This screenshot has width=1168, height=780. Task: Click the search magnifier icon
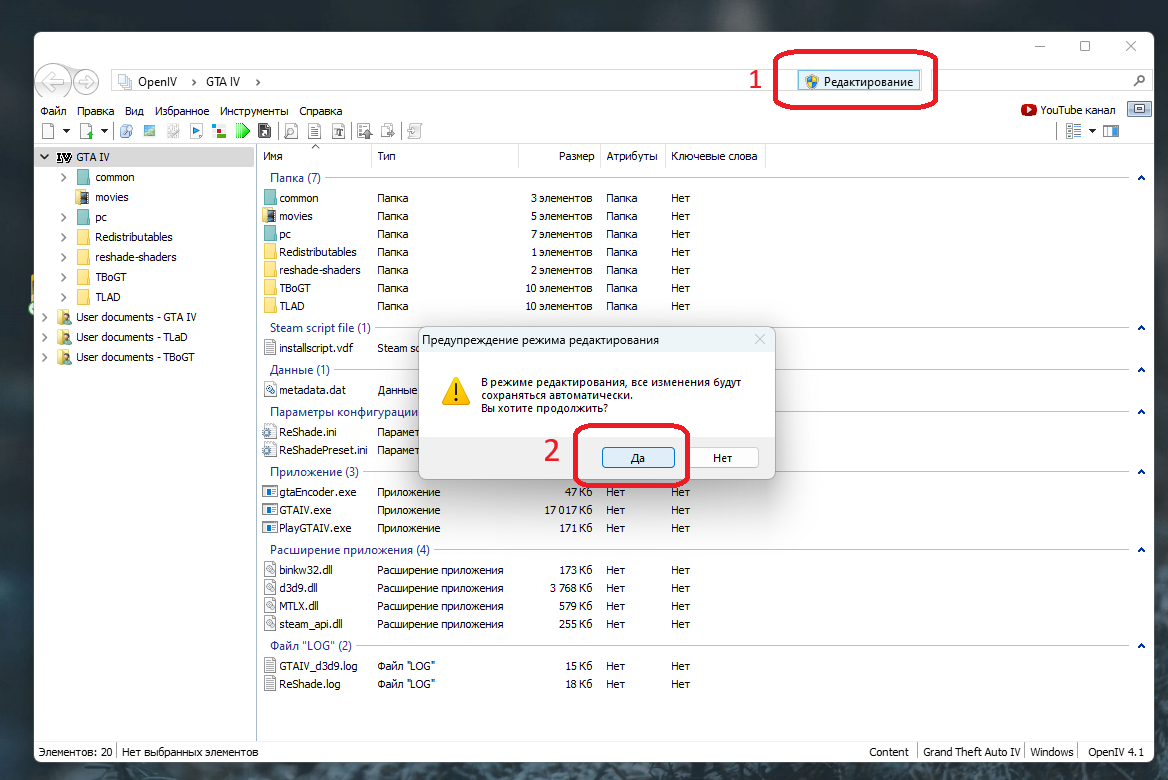pos(1139,80)
